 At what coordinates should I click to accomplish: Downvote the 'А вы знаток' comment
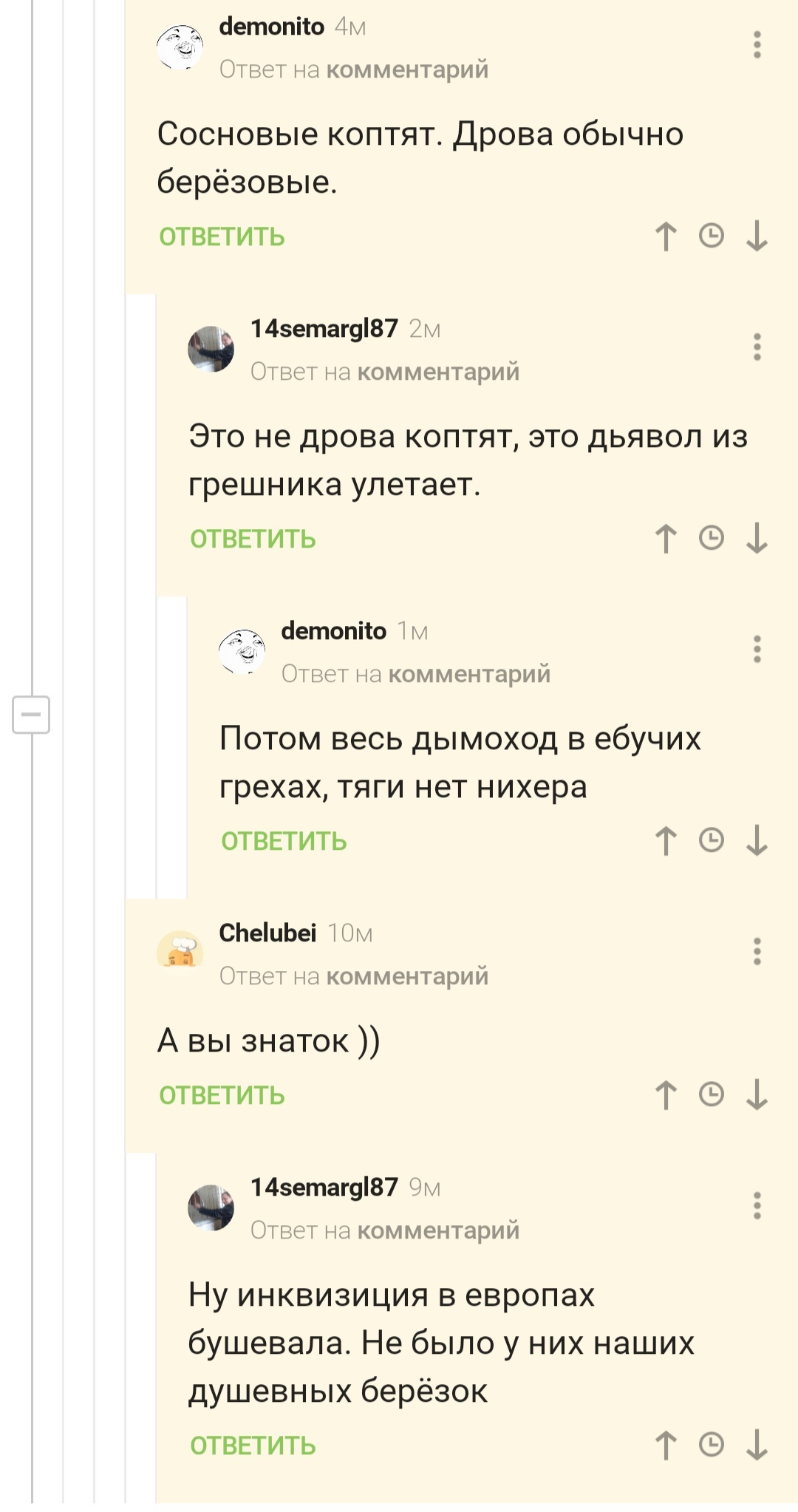pos(757,1094)
